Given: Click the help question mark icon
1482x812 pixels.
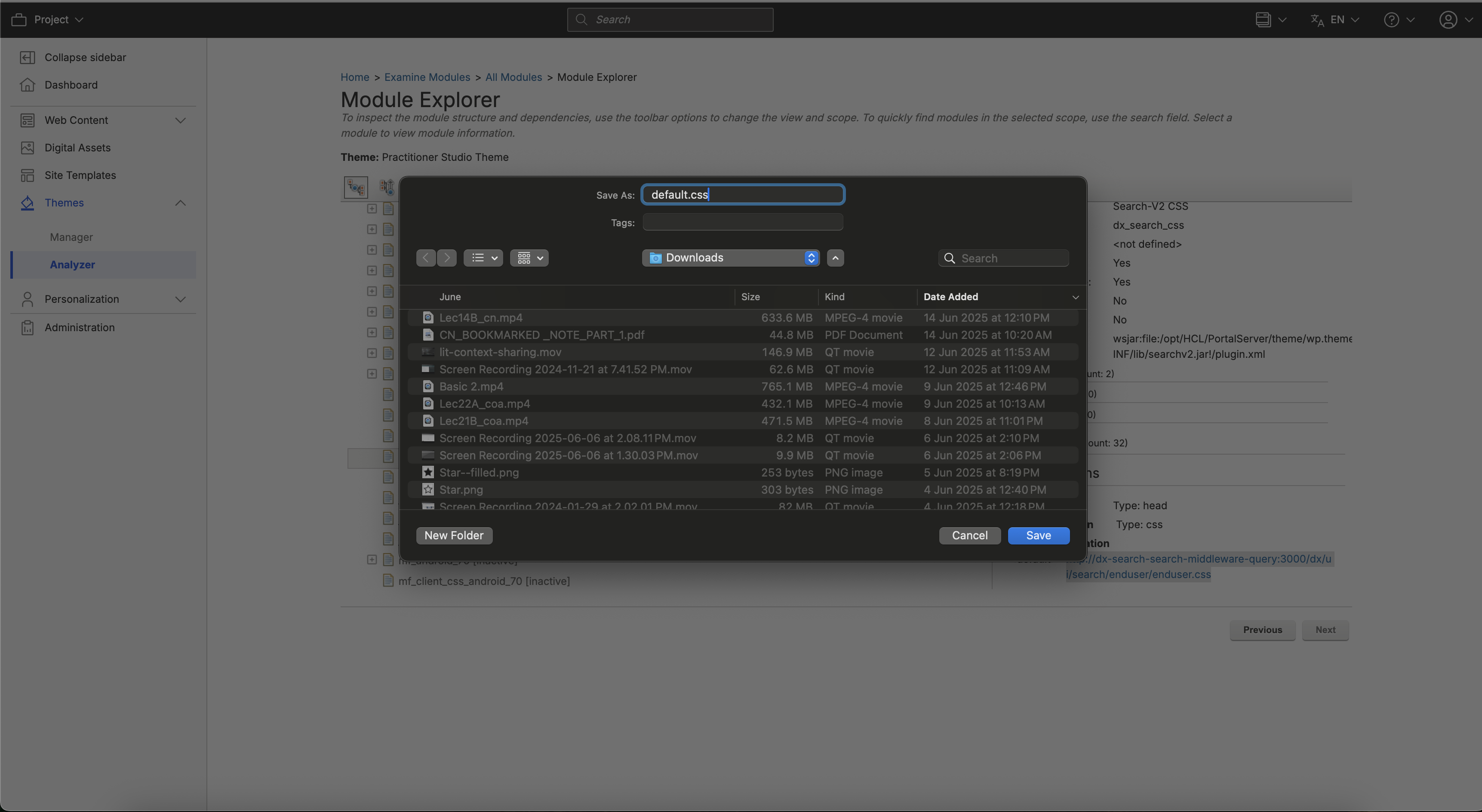Looking at the screenshot, I should tap(1391, 20).
